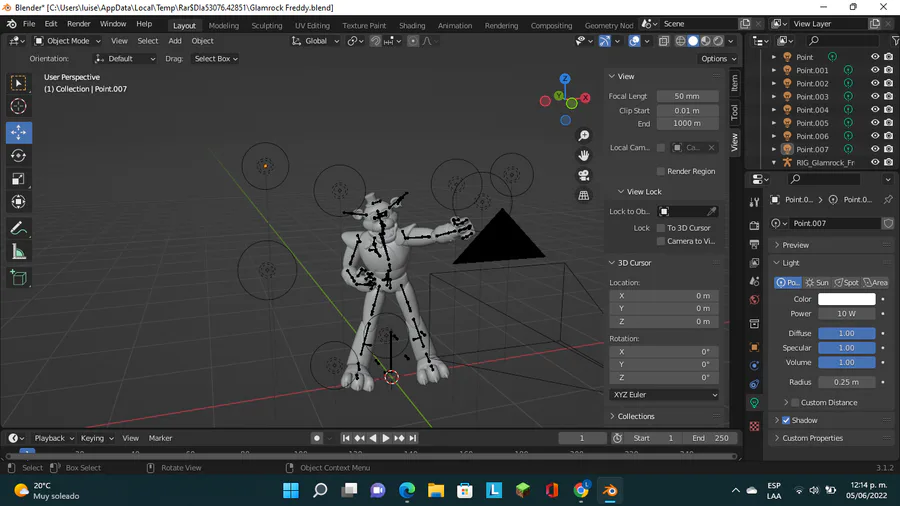Switch orthographic perspective grid icon
The image size is (900, 506).
click(583, 195)
